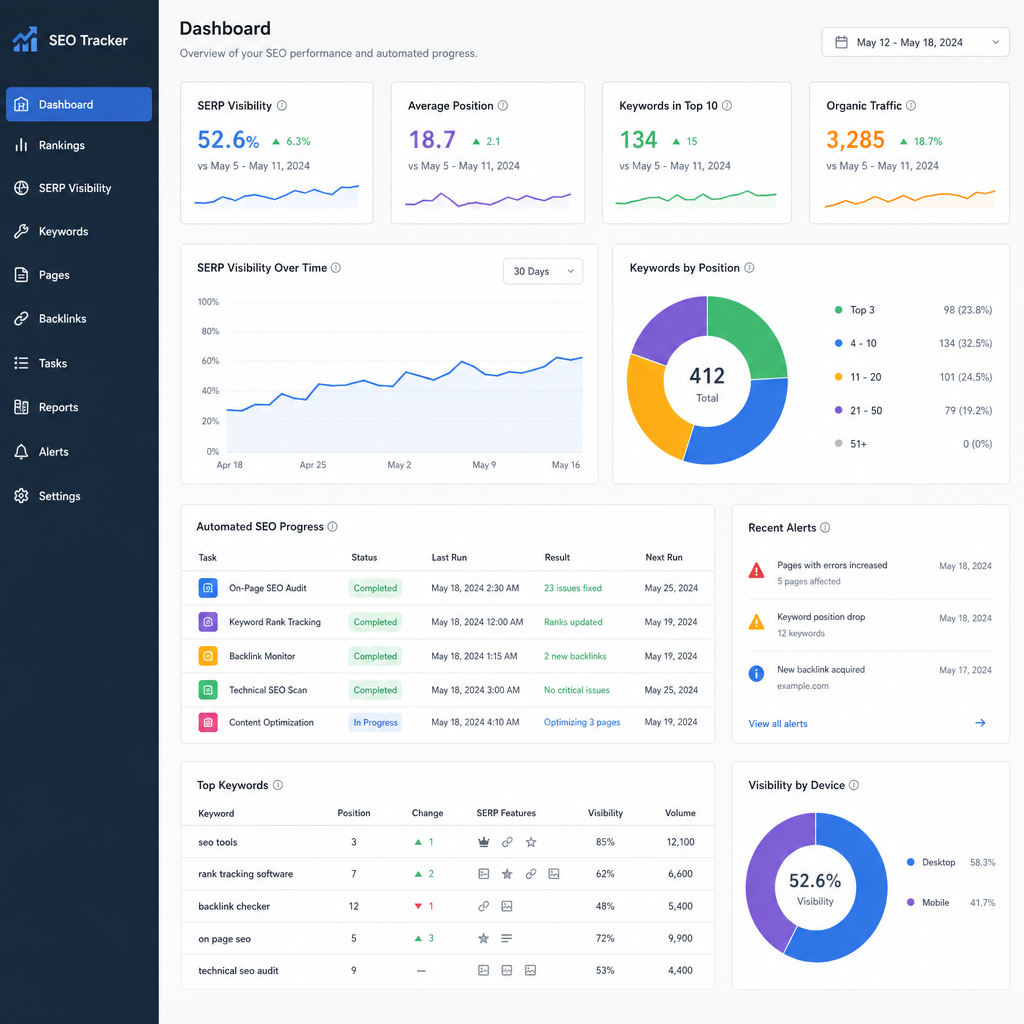Click the 2 new backlinks result
This screenshot has height=1024, width=1024.
pos(575,656)
